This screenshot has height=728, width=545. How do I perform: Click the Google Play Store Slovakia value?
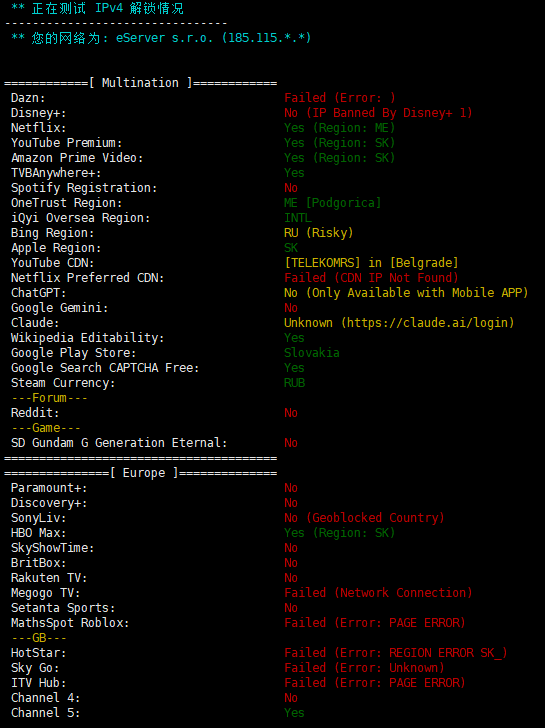click(312, 353)
